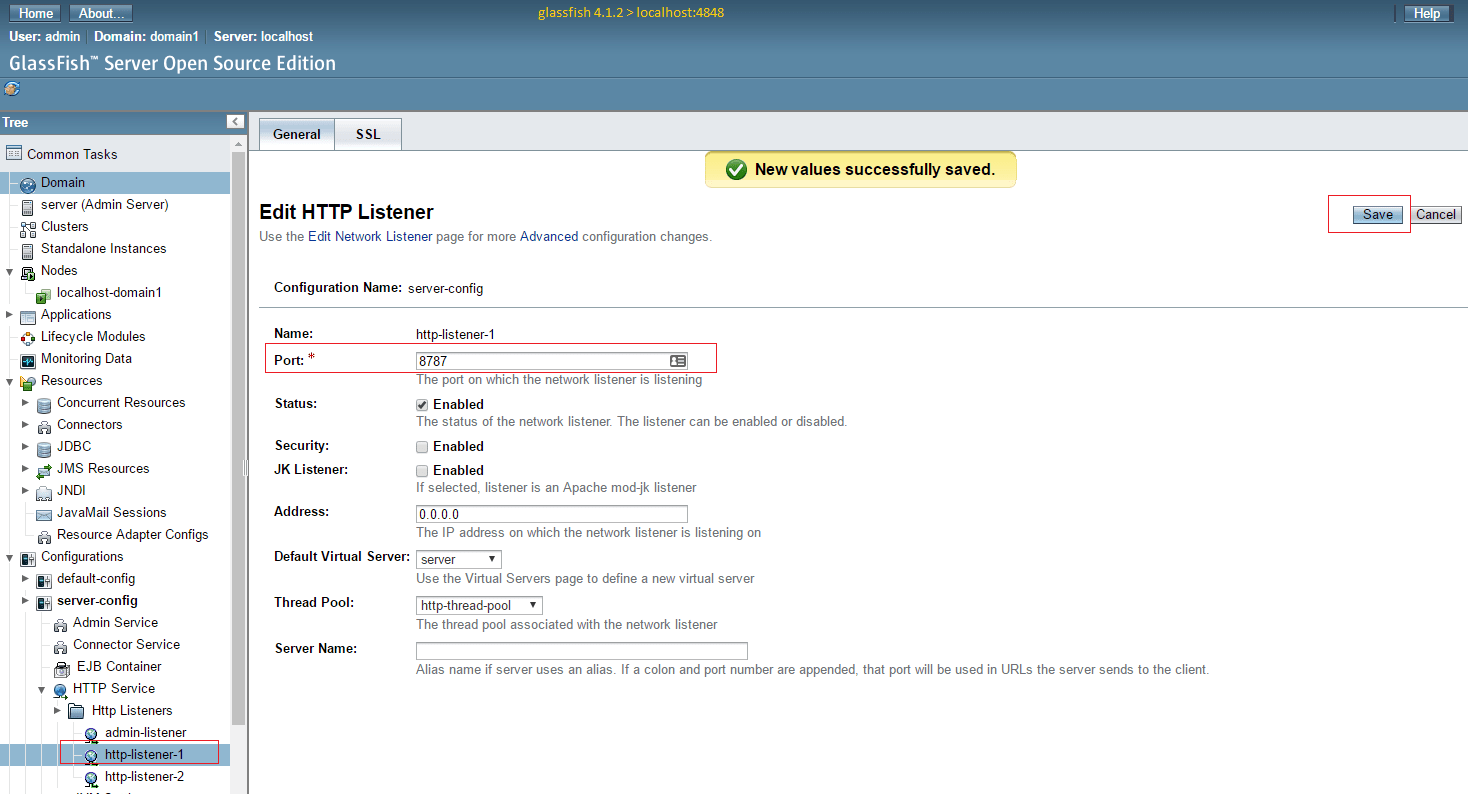This screenshot has width=1468, height=794.
Task: Click inside the Server Name input field
Action: [x=580, y=650]
